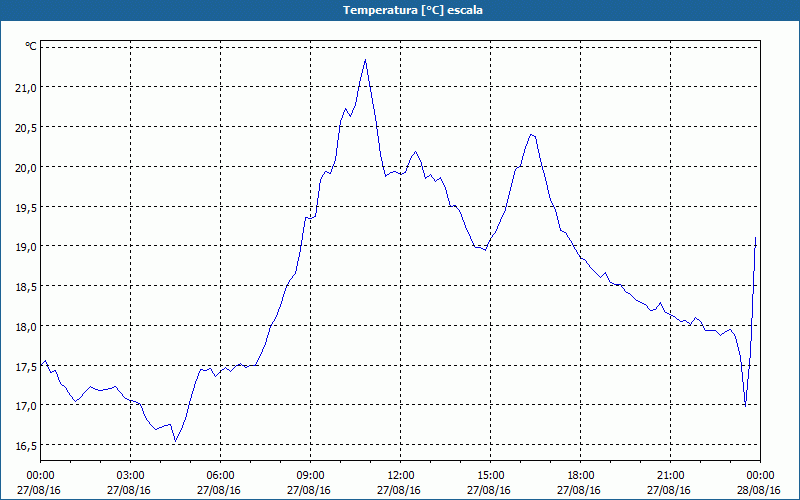Screen dimensions: 800x500
Task: Click the 15:00 time axis label
Action: [490, 476]
